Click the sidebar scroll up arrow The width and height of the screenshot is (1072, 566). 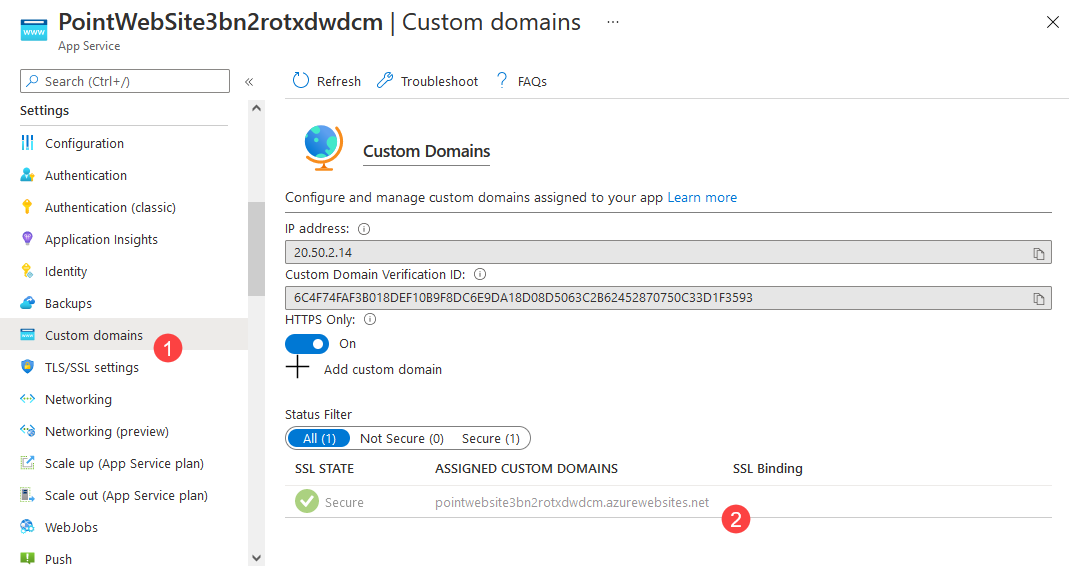click(256, 108)
